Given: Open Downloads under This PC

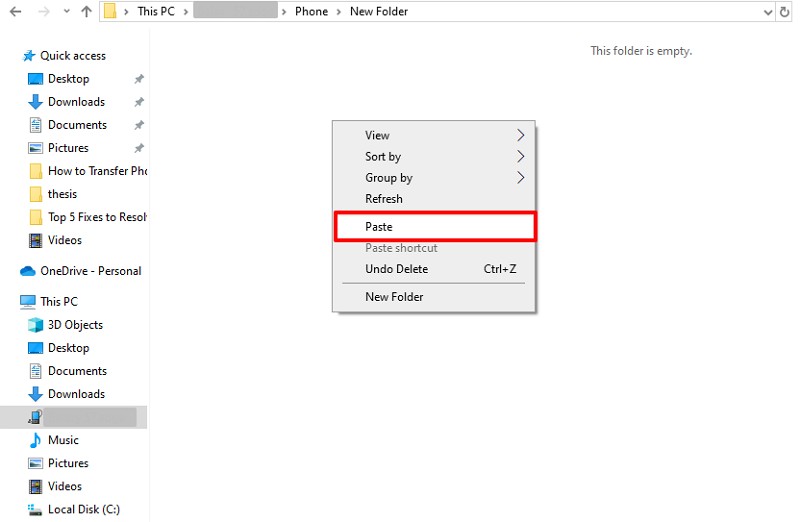Looking at the screenshot, I should coord(76,394).
